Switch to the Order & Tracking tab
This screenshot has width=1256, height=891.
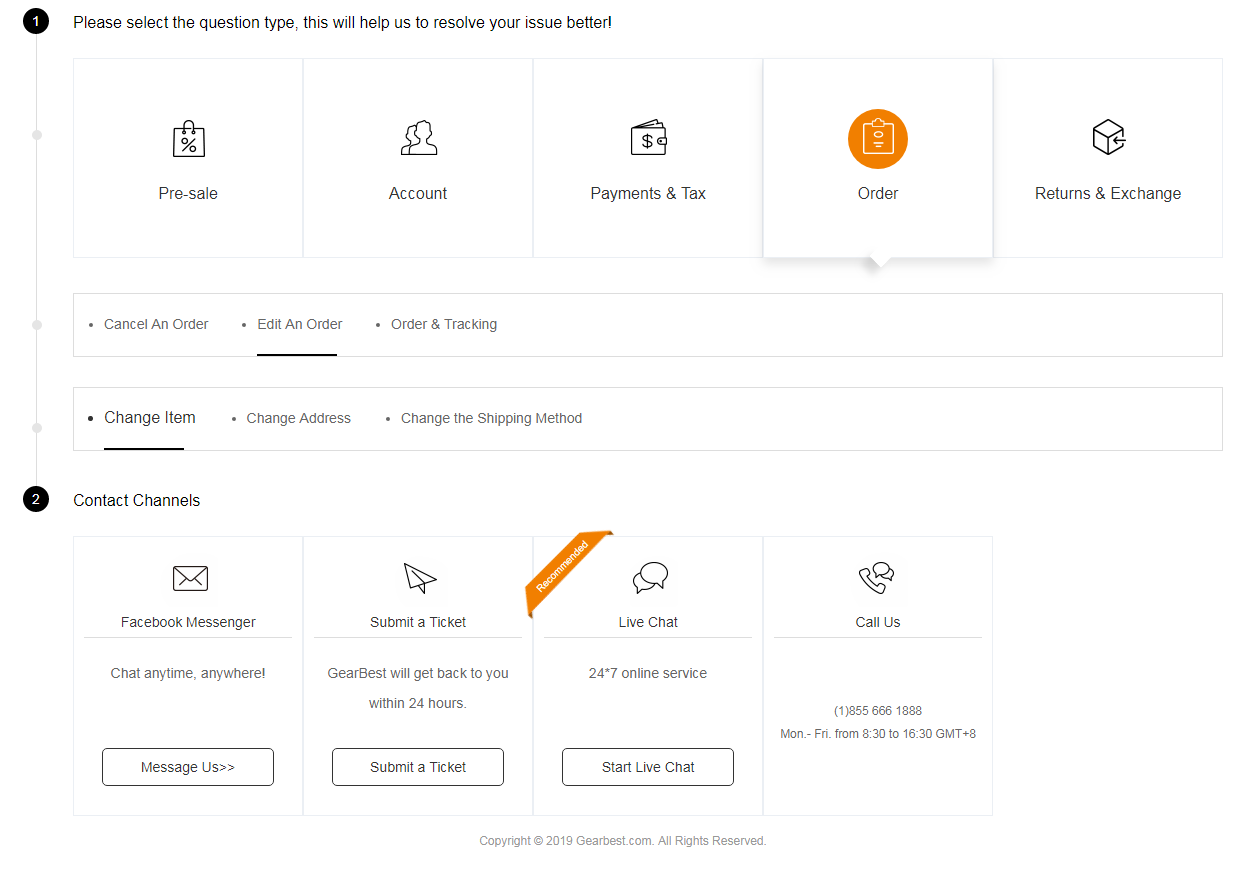(443, 324)
